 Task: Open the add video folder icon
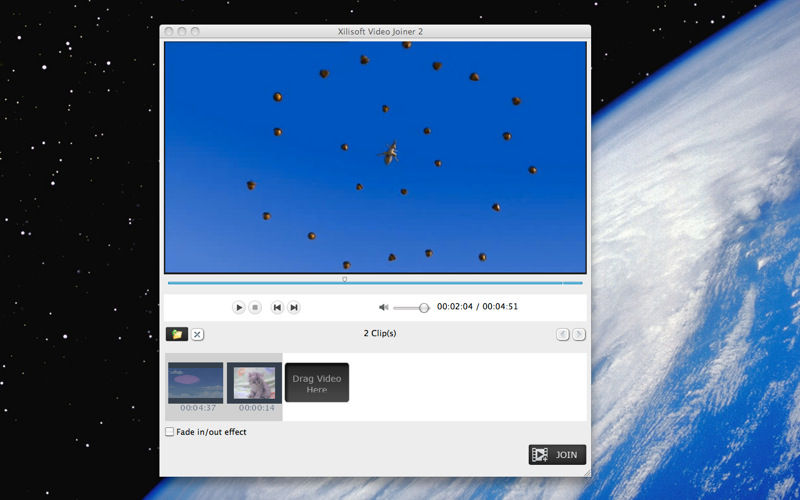point(177,334)
